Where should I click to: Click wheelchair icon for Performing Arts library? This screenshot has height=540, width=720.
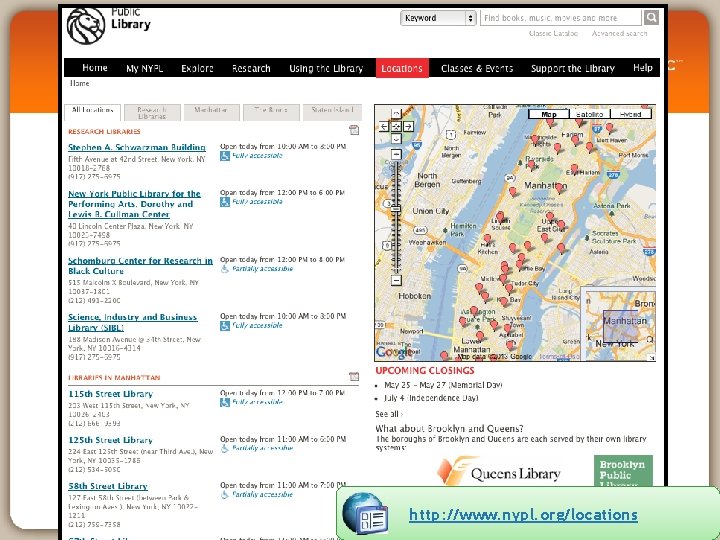pos(225,202)
